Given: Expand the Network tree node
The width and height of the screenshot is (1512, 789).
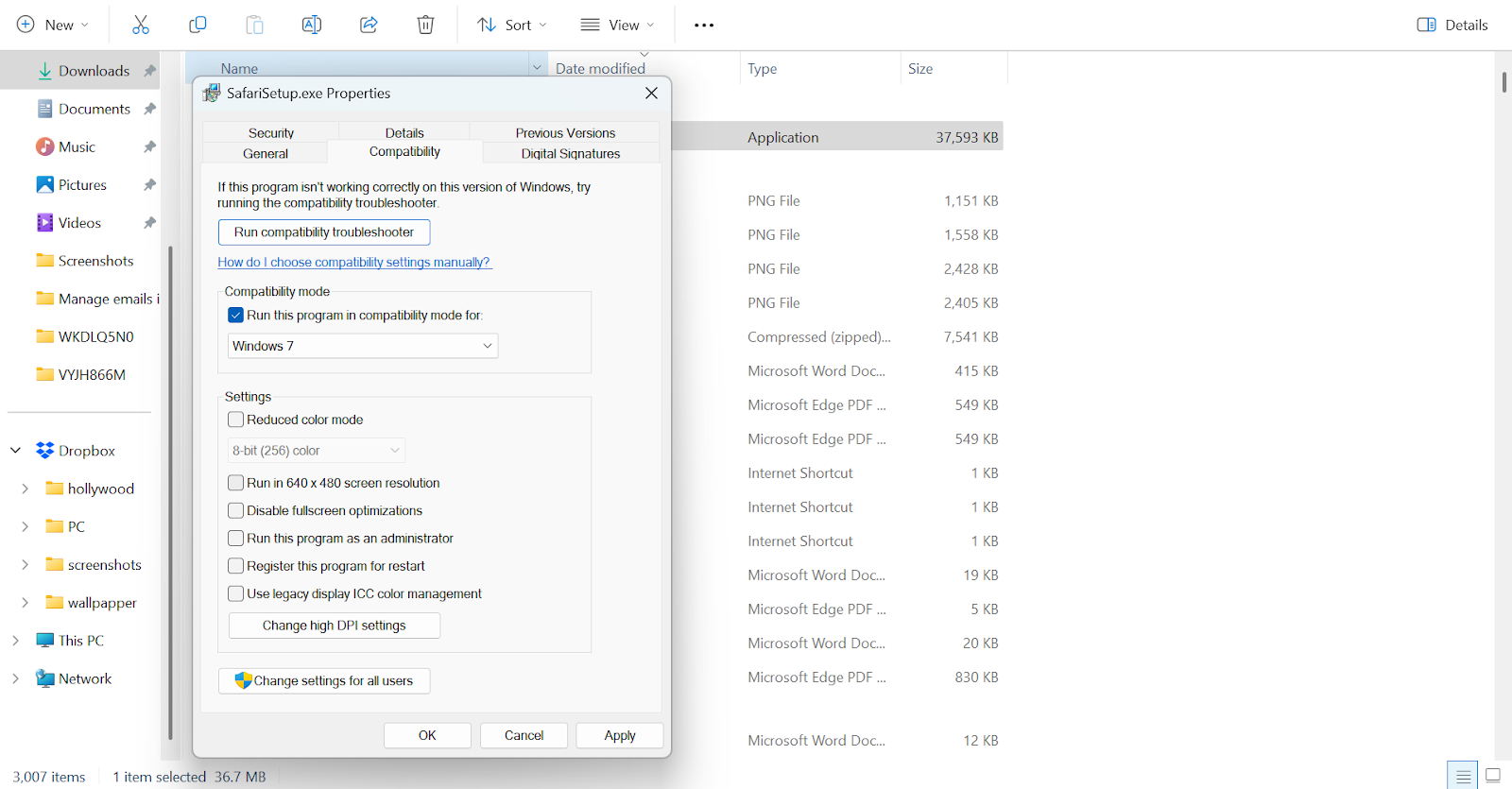Looking at the screenshot, I should tap(15, 678).
